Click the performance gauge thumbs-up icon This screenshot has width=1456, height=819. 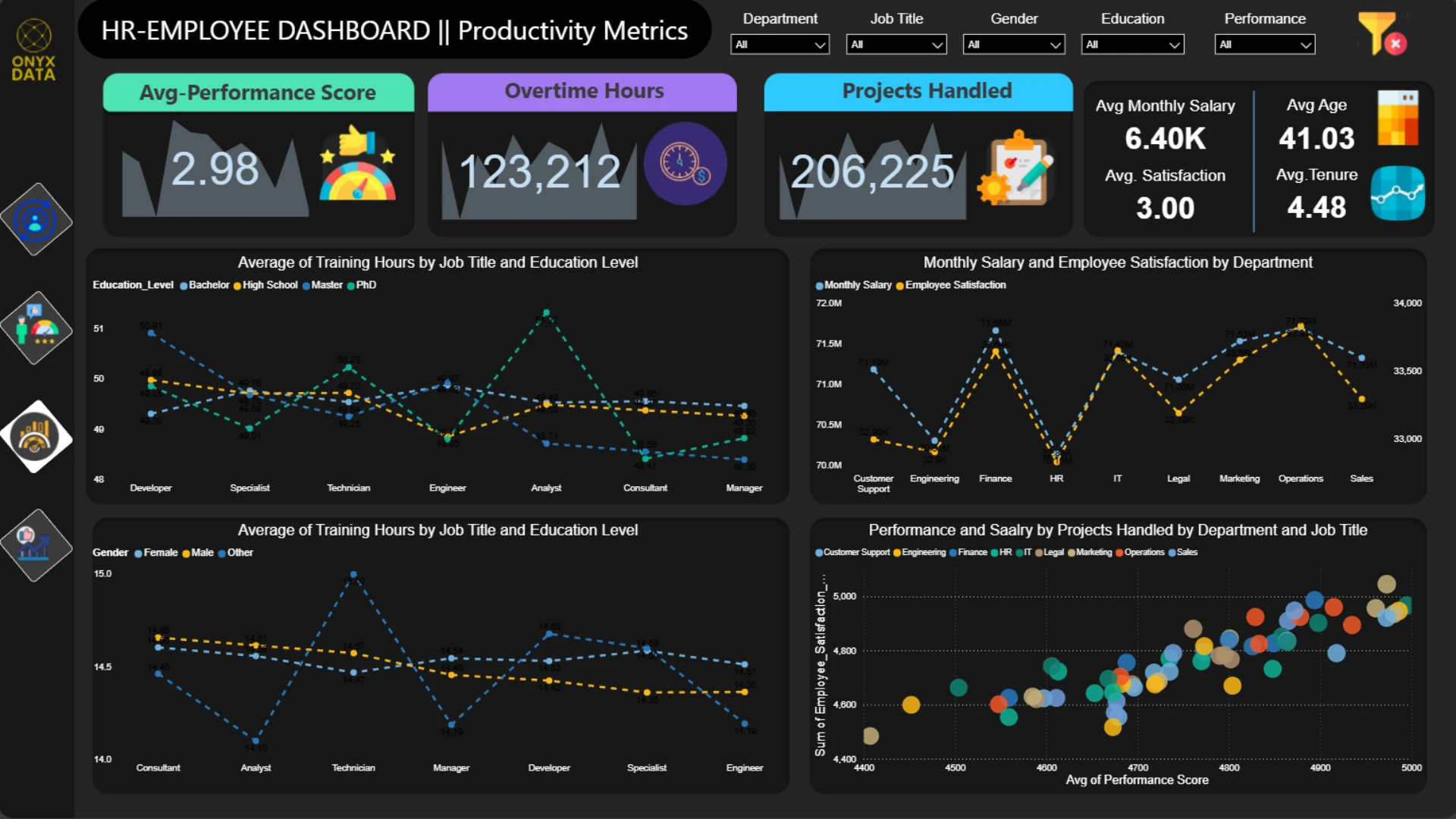coord(358,163)
